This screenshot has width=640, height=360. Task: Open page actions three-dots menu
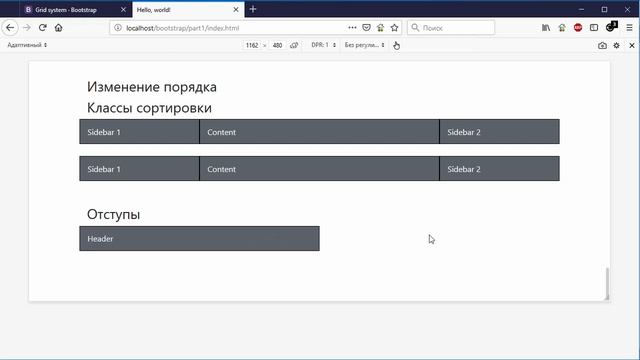tap(352, 28)
